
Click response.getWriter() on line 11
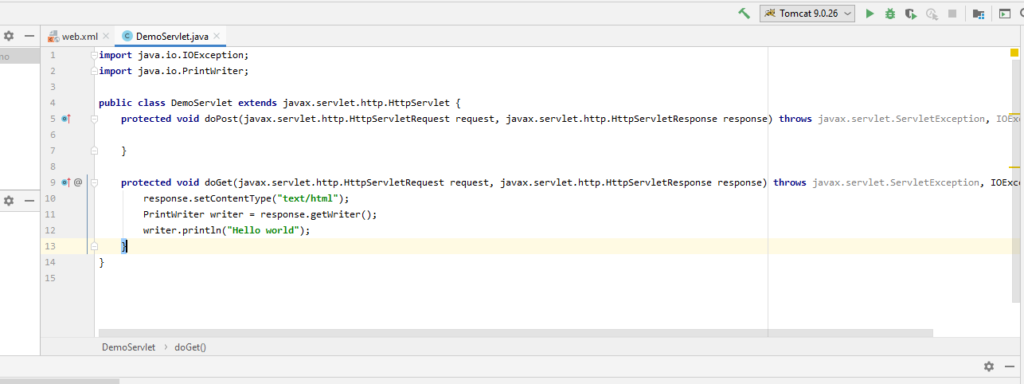pos(316,215)
